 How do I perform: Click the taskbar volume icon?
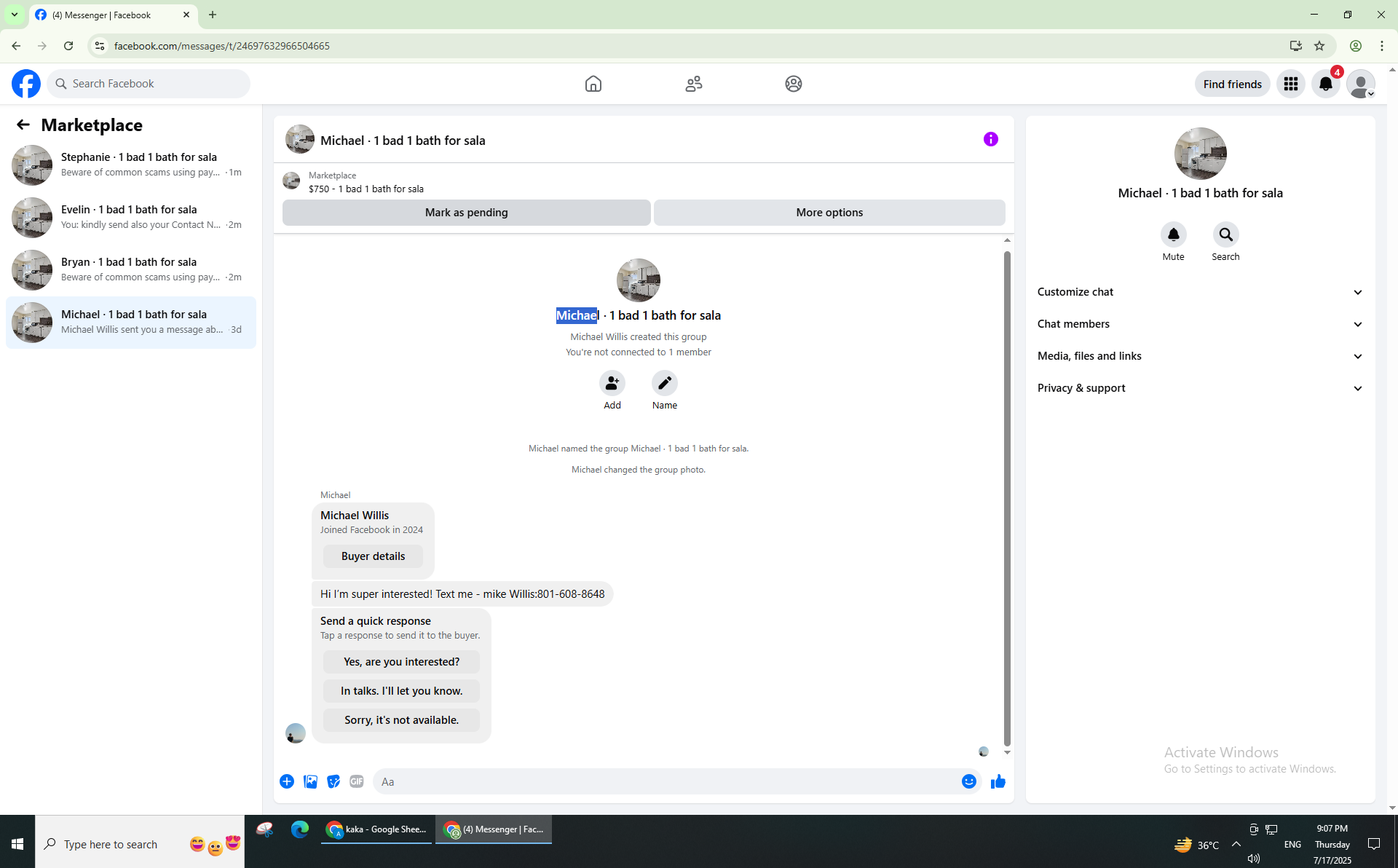pos(1254,859)
